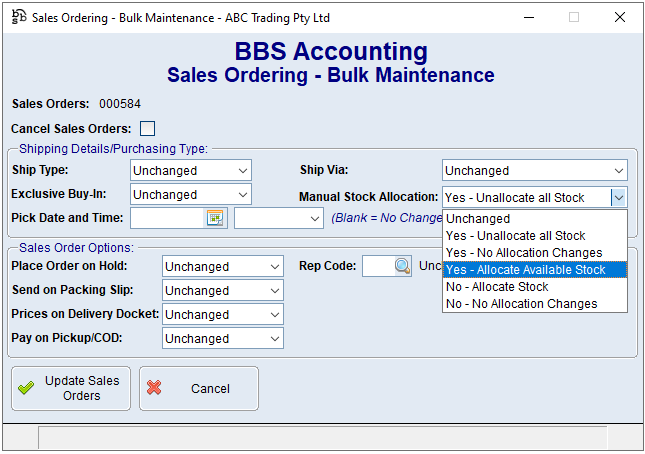Click the Rep Code search magnifier icon
This screenshot has width=645, height=454.
(401, 266)
